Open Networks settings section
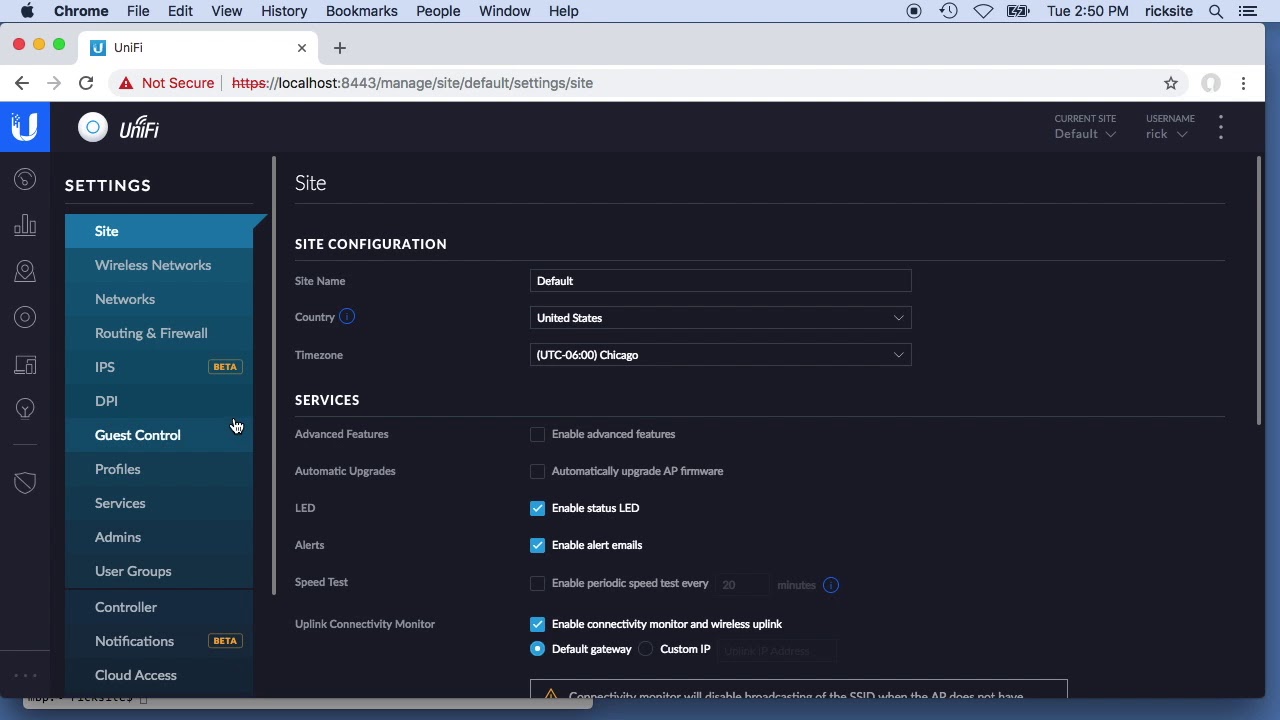This screenshot has height=720, width=1280. tap(160, 299)
